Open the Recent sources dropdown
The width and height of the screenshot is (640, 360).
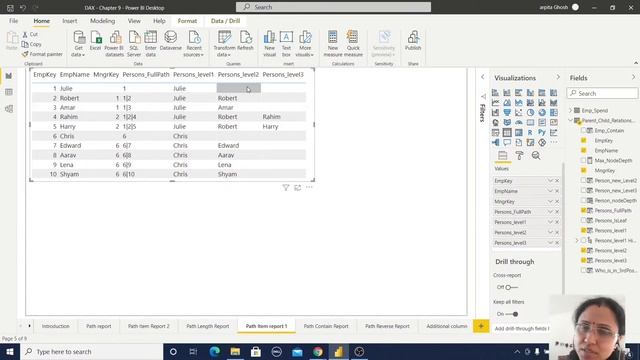(x=193, y=44)
